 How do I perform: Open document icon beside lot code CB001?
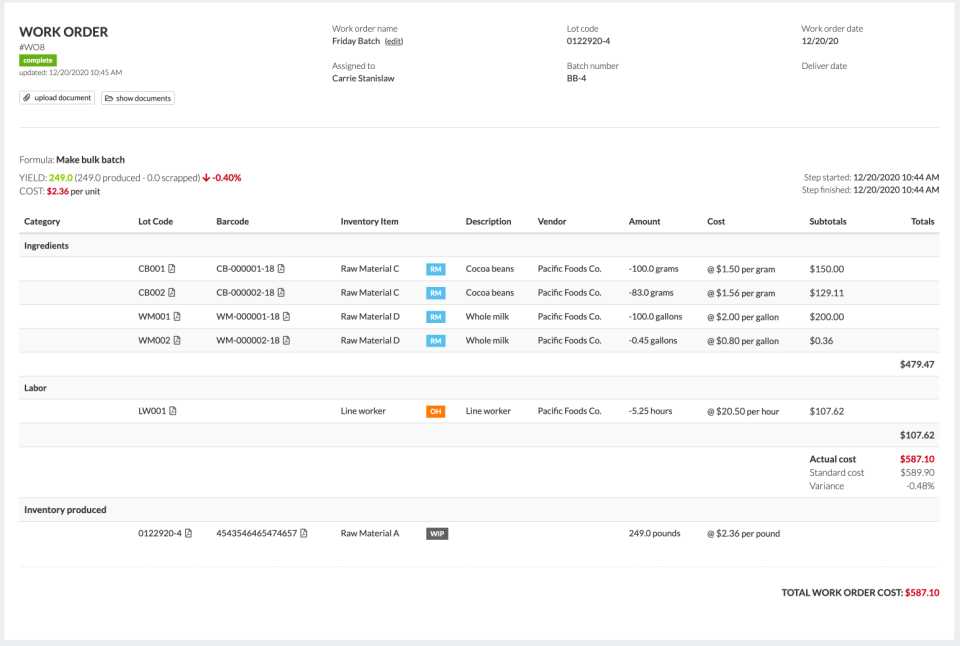click(172, 269)
